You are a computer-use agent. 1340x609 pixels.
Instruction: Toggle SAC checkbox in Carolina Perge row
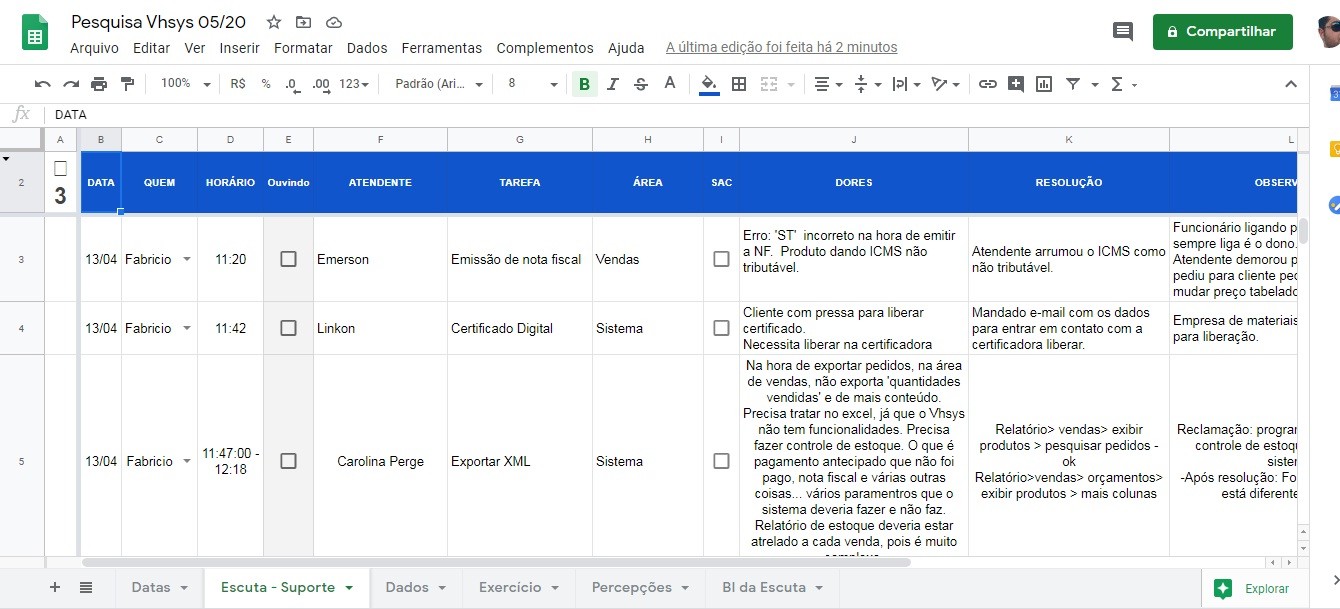(721, 461)
